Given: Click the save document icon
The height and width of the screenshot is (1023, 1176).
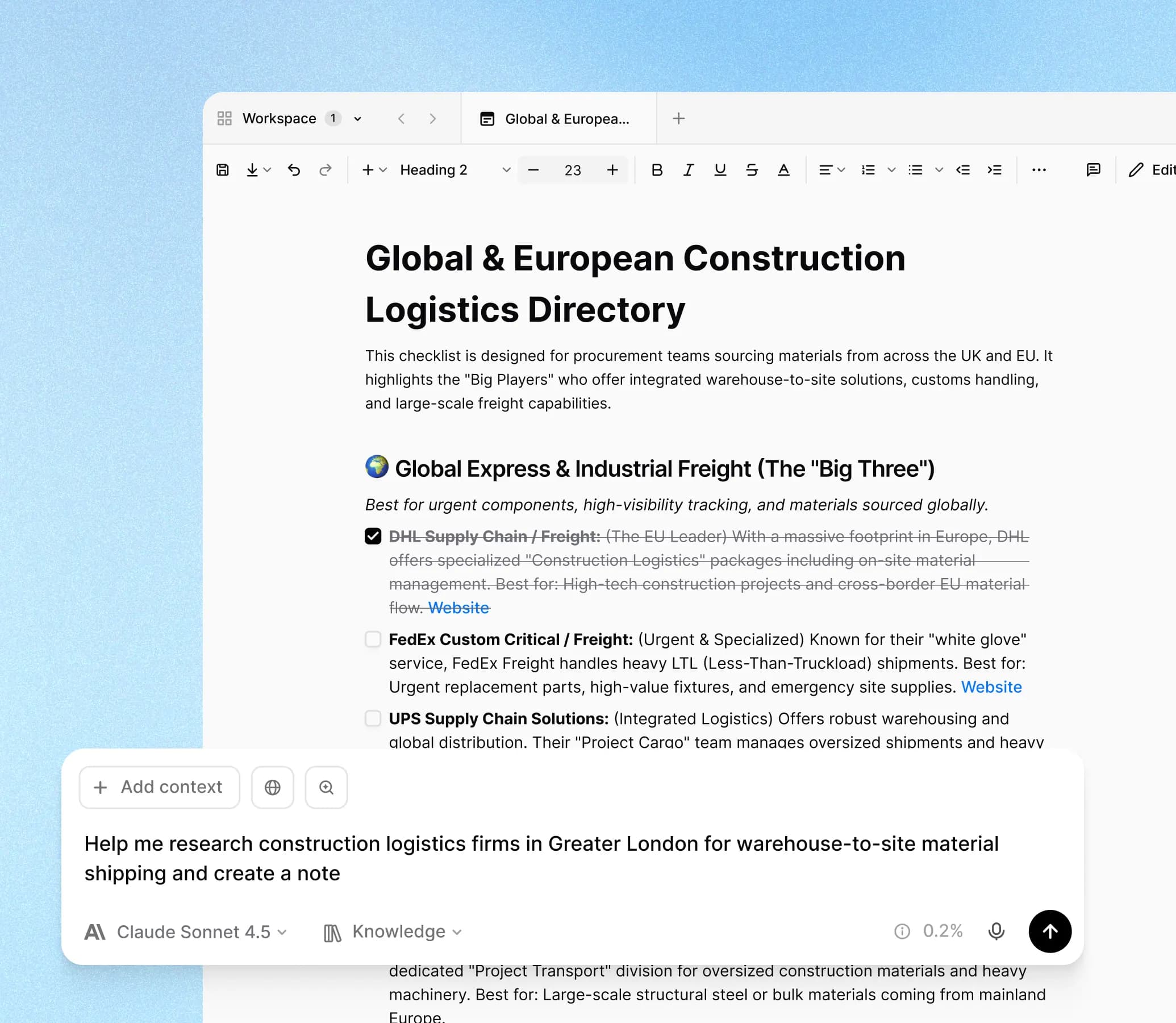Looking at the screenshot, I should point(223,169).
